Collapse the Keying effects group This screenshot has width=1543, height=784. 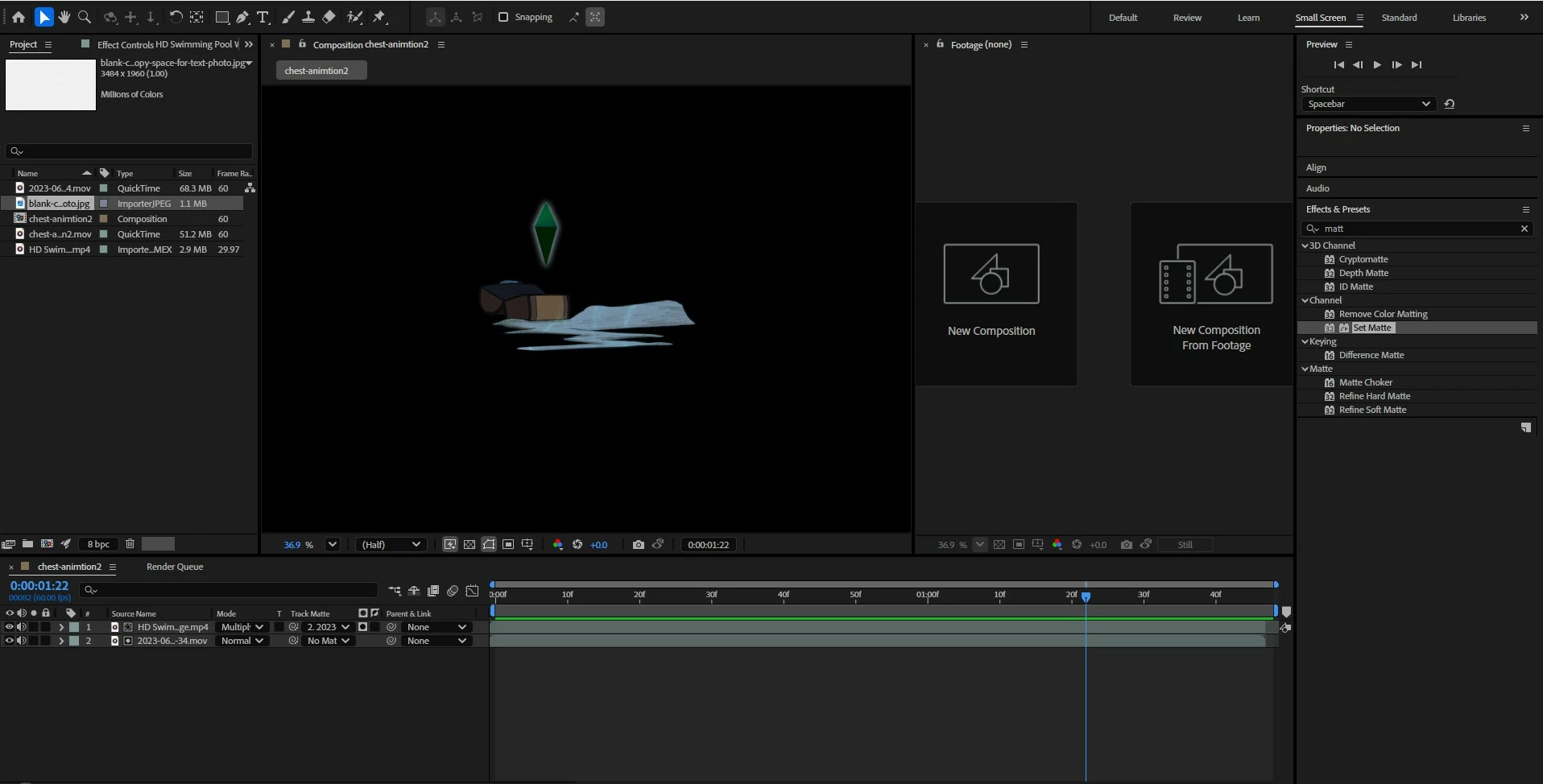coord(1305,341)
